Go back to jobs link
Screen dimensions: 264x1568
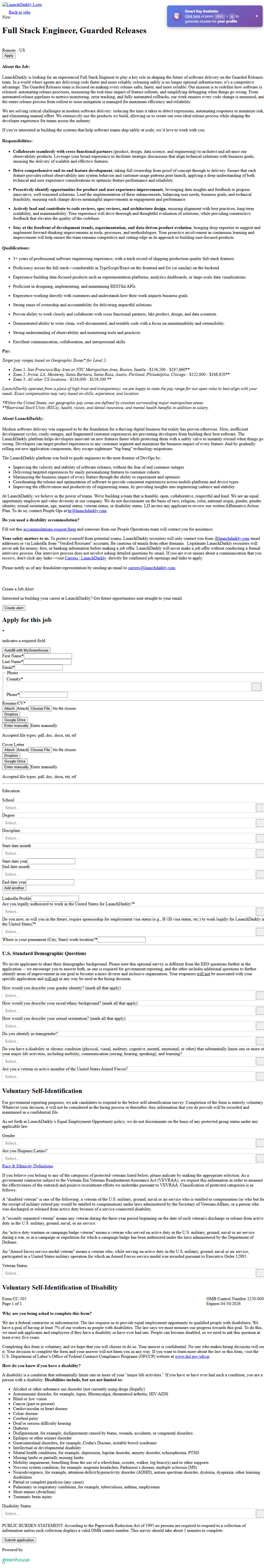pos(20,12)
